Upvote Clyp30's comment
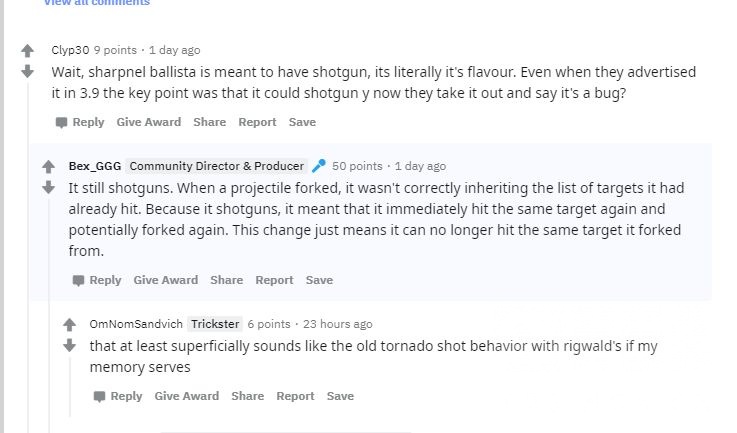Image resolution: width=737 pixels, height=433 pixels. (x=28, y=51)
